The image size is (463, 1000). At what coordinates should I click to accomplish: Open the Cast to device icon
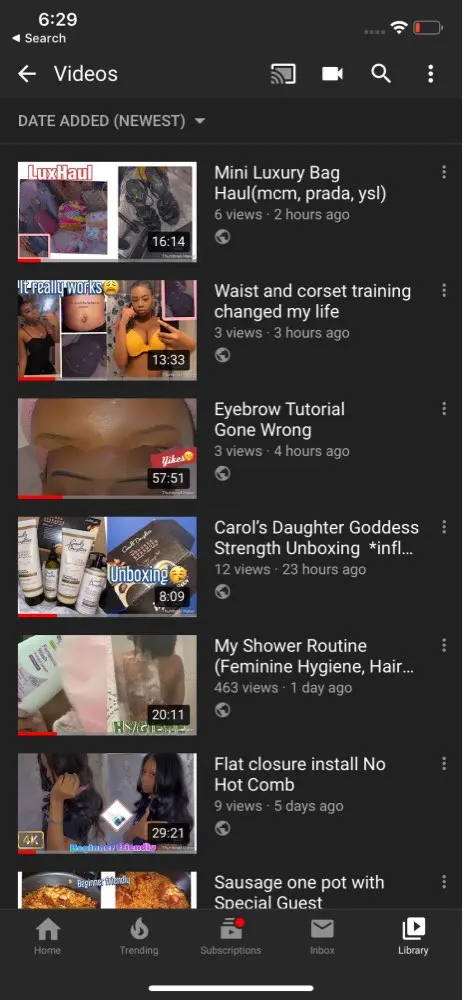[283, 74]
